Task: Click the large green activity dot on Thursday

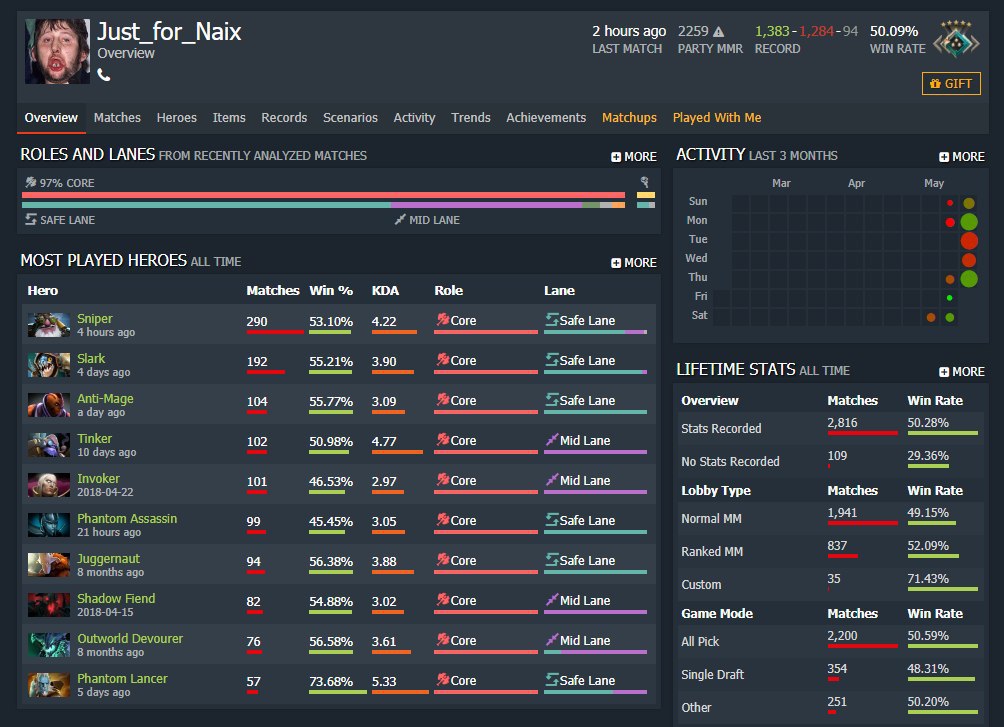Action: [969, 279]
